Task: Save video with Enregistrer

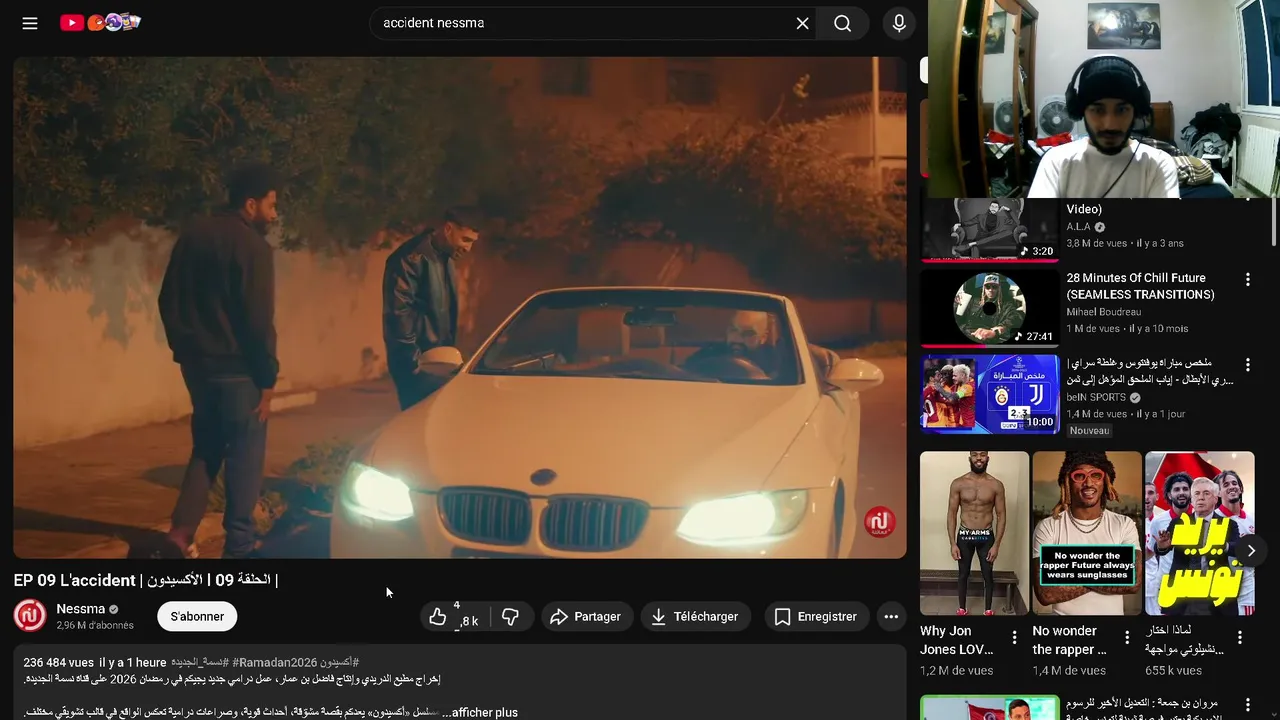Action: [817, 617]
